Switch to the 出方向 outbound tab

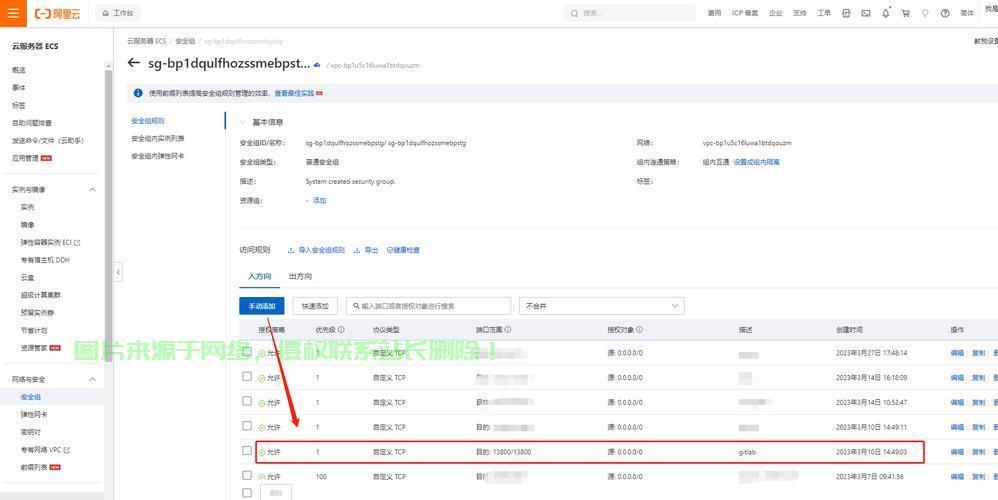[300, 277]
